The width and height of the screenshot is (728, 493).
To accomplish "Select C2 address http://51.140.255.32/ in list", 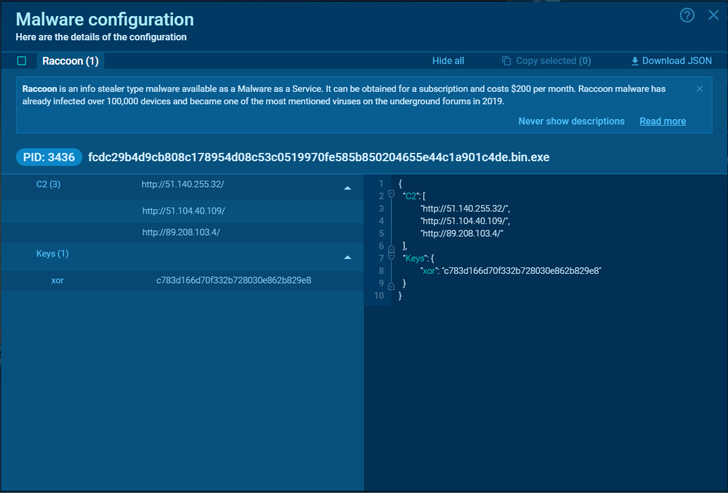I will click(x=182, y=184).
